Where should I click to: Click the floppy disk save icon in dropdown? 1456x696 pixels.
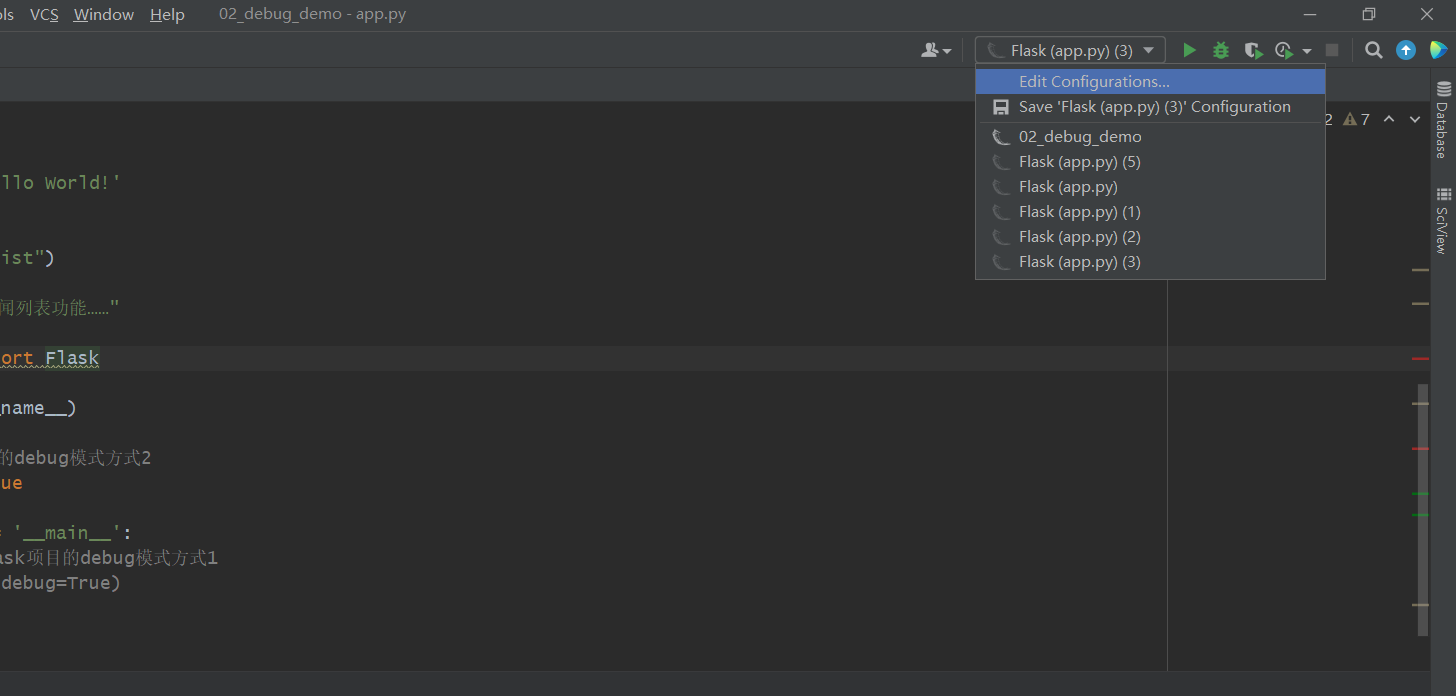pos(1000,107)
